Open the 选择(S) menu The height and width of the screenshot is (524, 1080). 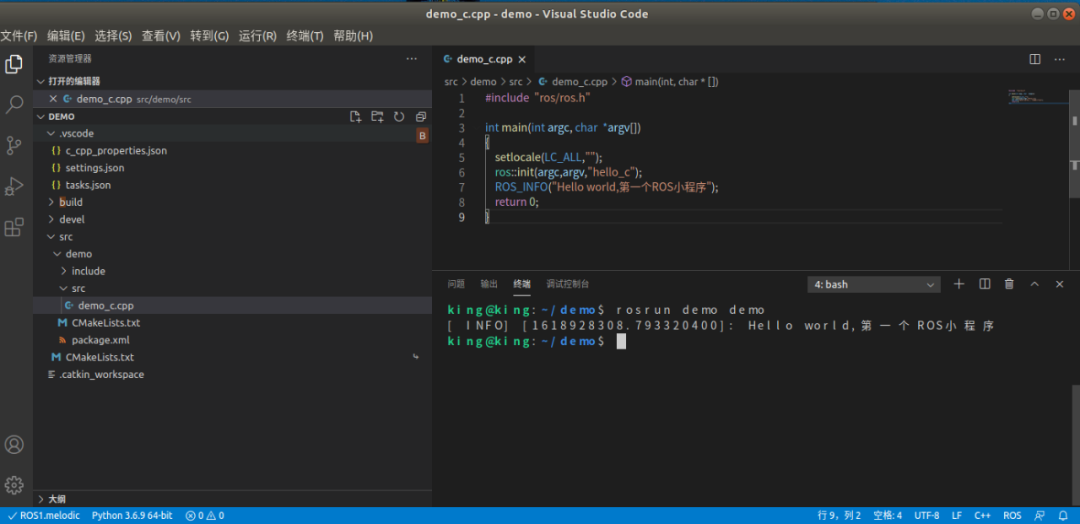[113, 36]
